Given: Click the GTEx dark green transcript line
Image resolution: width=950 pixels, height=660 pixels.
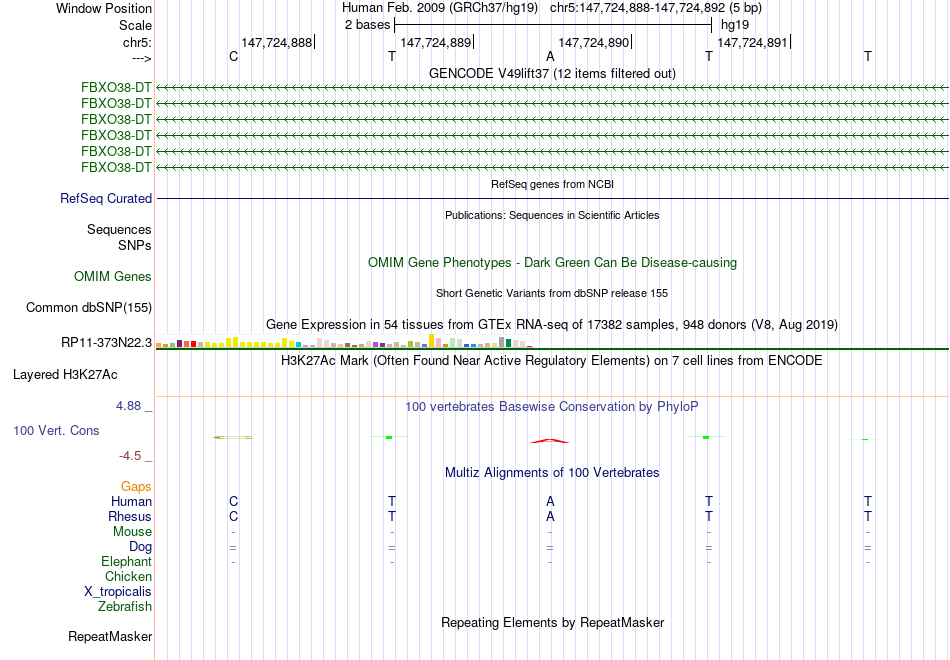Looking at the screenshot, I should point(553,349).
